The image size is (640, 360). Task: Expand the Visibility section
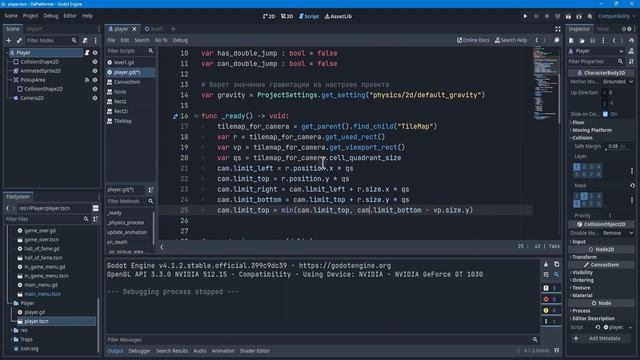coord(582,273)
